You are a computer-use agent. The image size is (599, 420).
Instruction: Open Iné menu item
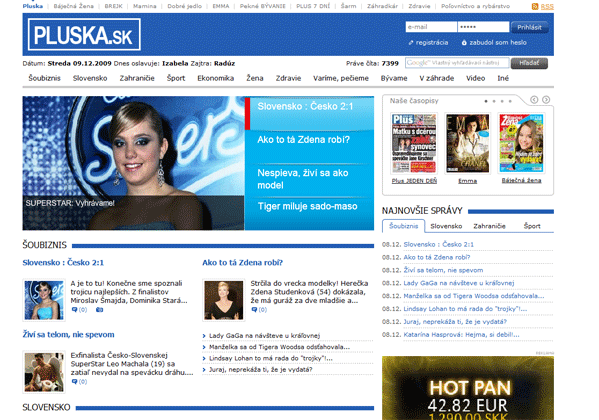click(x=503, y=78)
